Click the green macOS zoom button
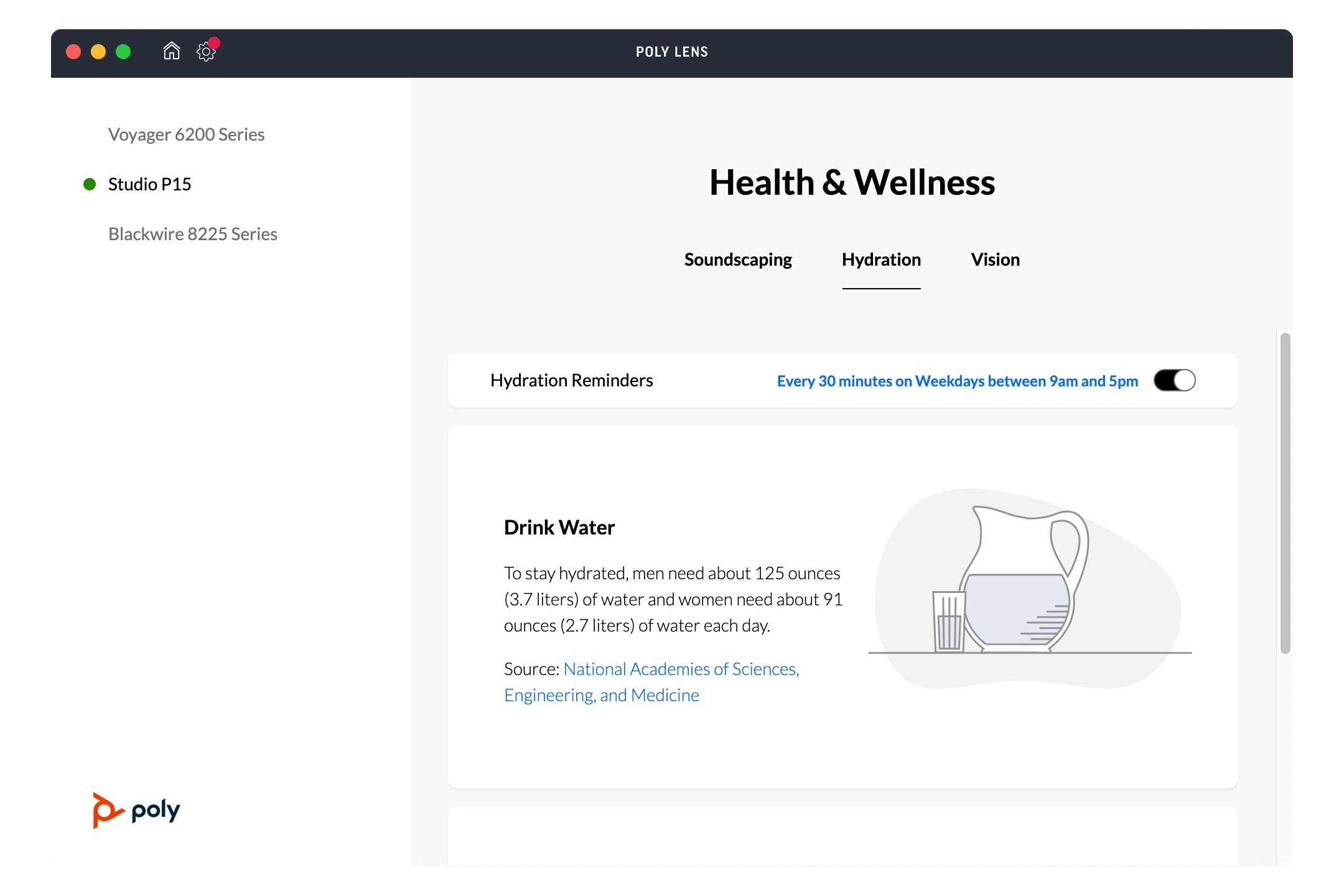This screenshot has width=1344, height=896. (123, 52)
